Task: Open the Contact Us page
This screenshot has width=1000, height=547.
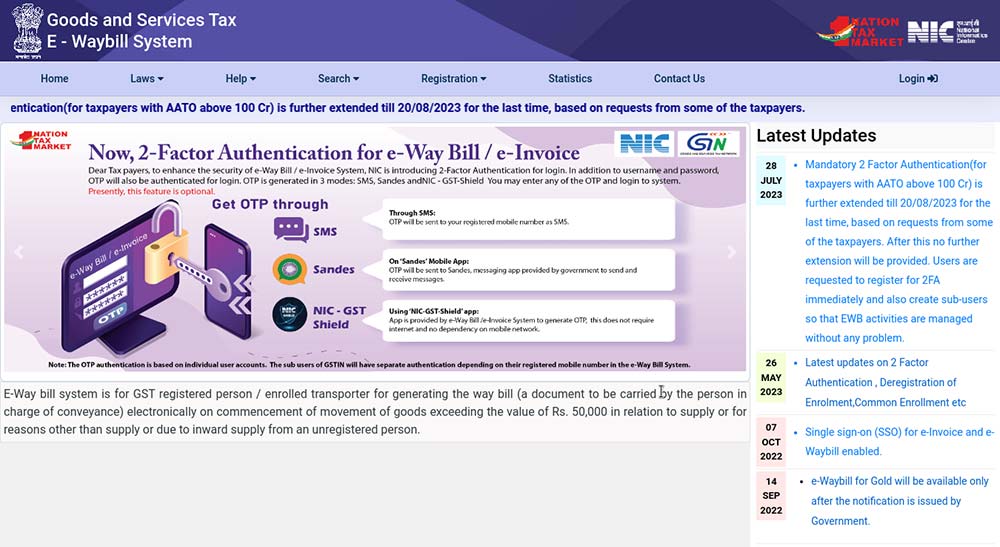Action: click(679, 79)
